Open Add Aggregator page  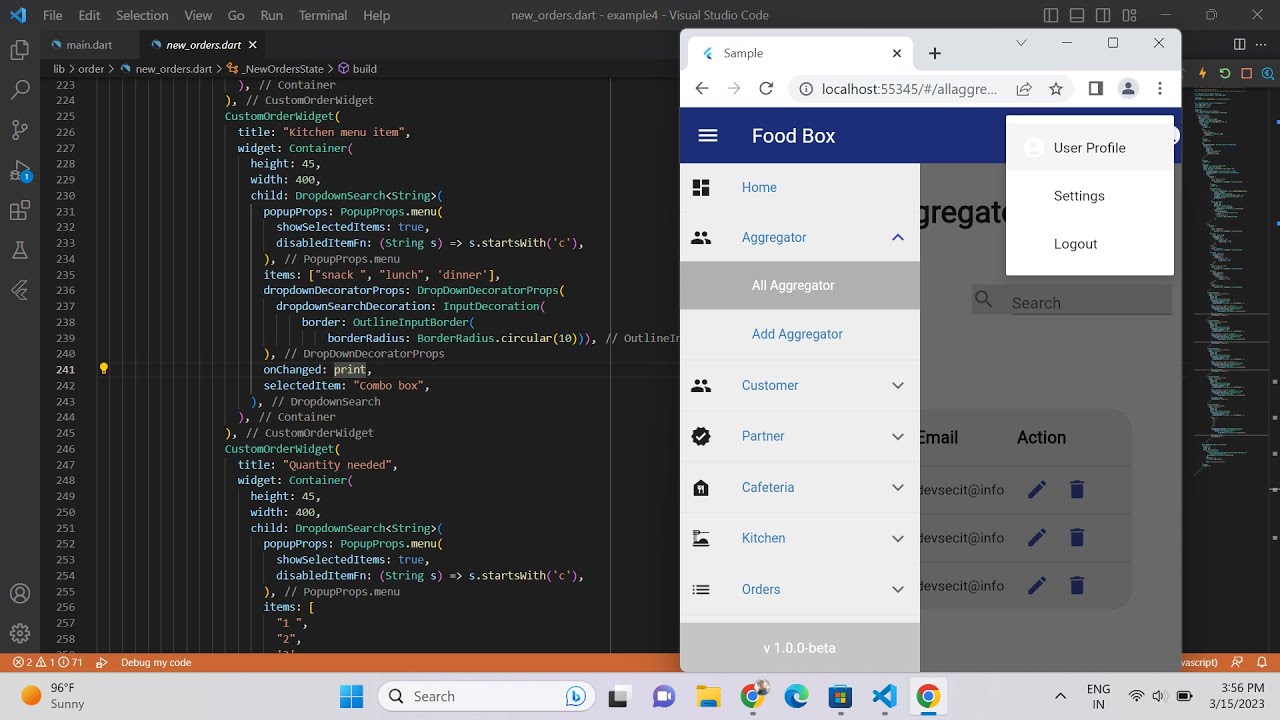(800, 334)
